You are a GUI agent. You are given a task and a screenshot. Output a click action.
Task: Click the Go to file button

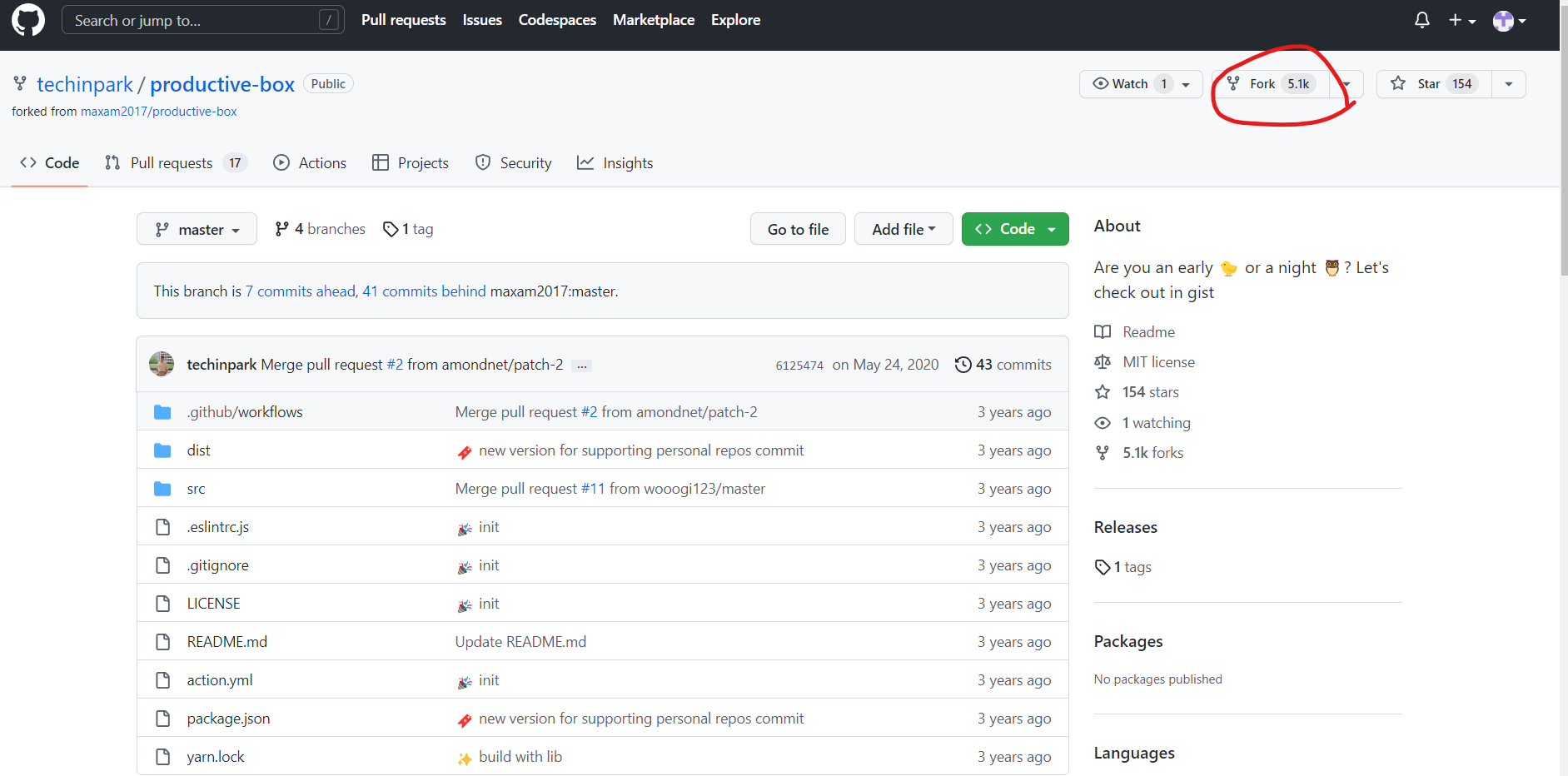(x=798, y=229)
